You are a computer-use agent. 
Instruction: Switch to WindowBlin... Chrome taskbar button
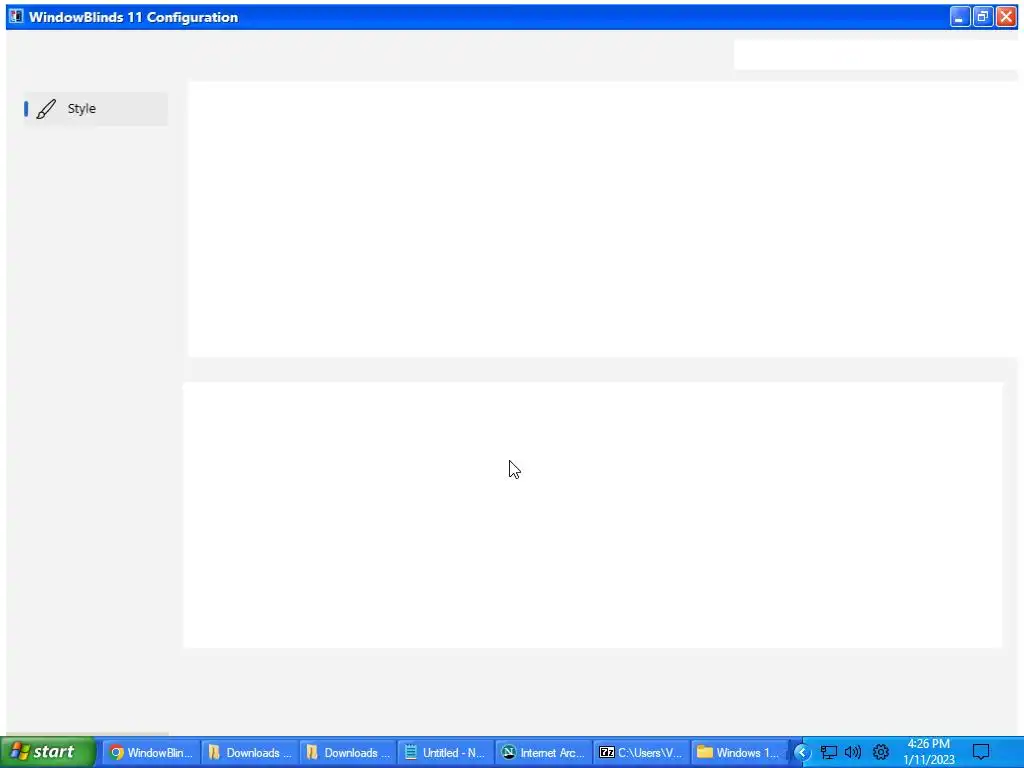[x=151, y=752]
